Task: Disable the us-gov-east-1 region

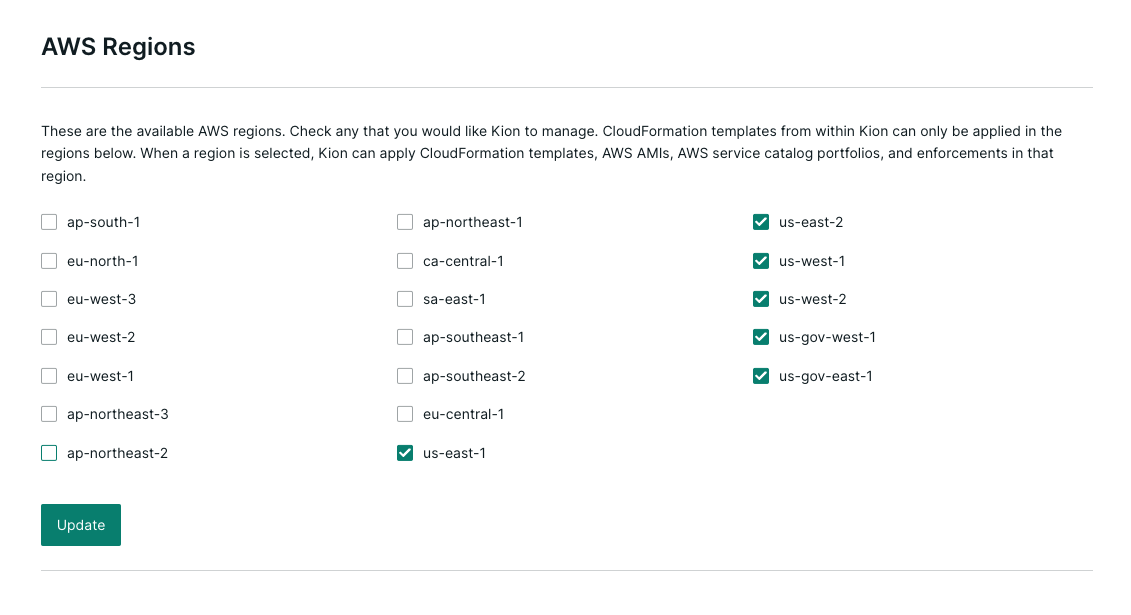Action: (761, 376)
